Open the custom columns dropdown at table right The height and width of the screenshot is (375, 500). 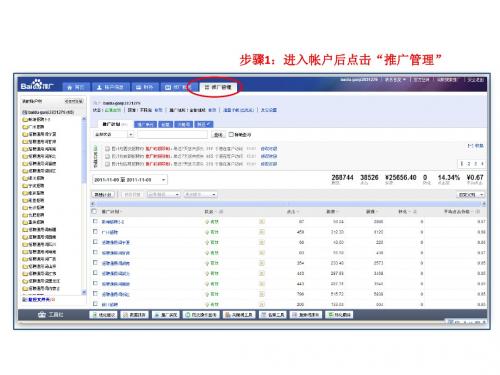470,194
